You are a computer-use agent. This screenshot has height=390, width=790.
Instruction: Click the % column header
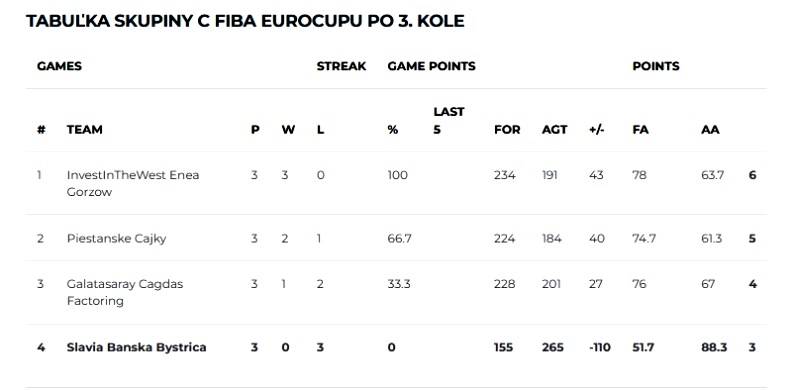[x=392, y=129]
